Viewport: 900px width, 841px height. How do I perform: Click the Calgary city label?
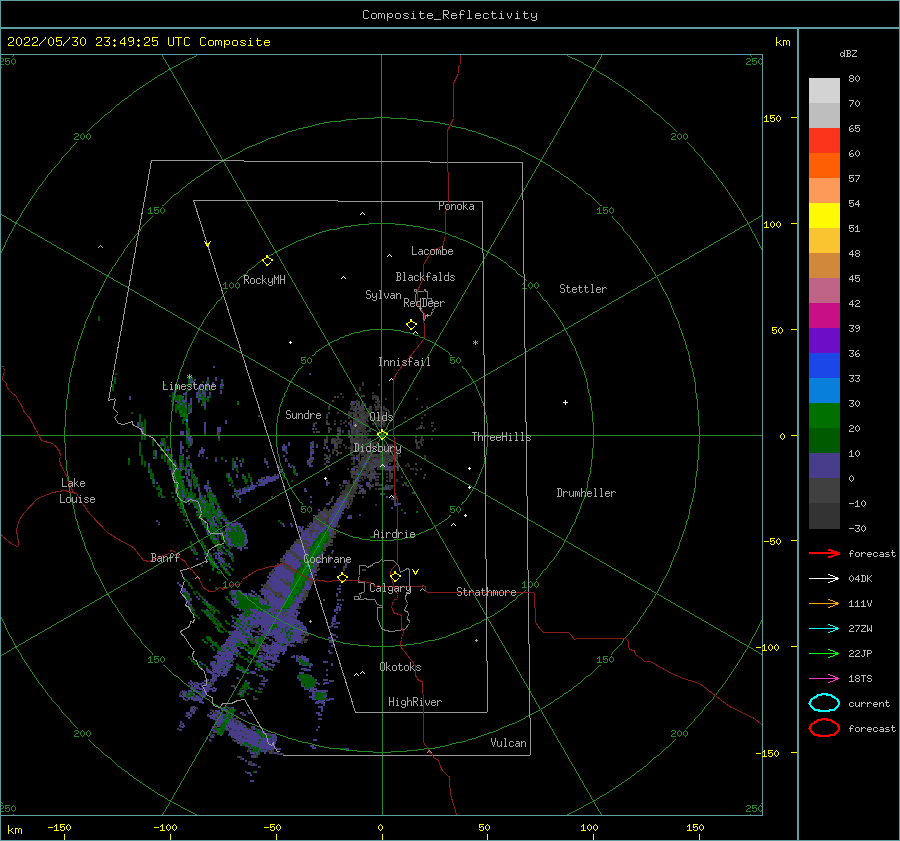[x=390, y=588]
